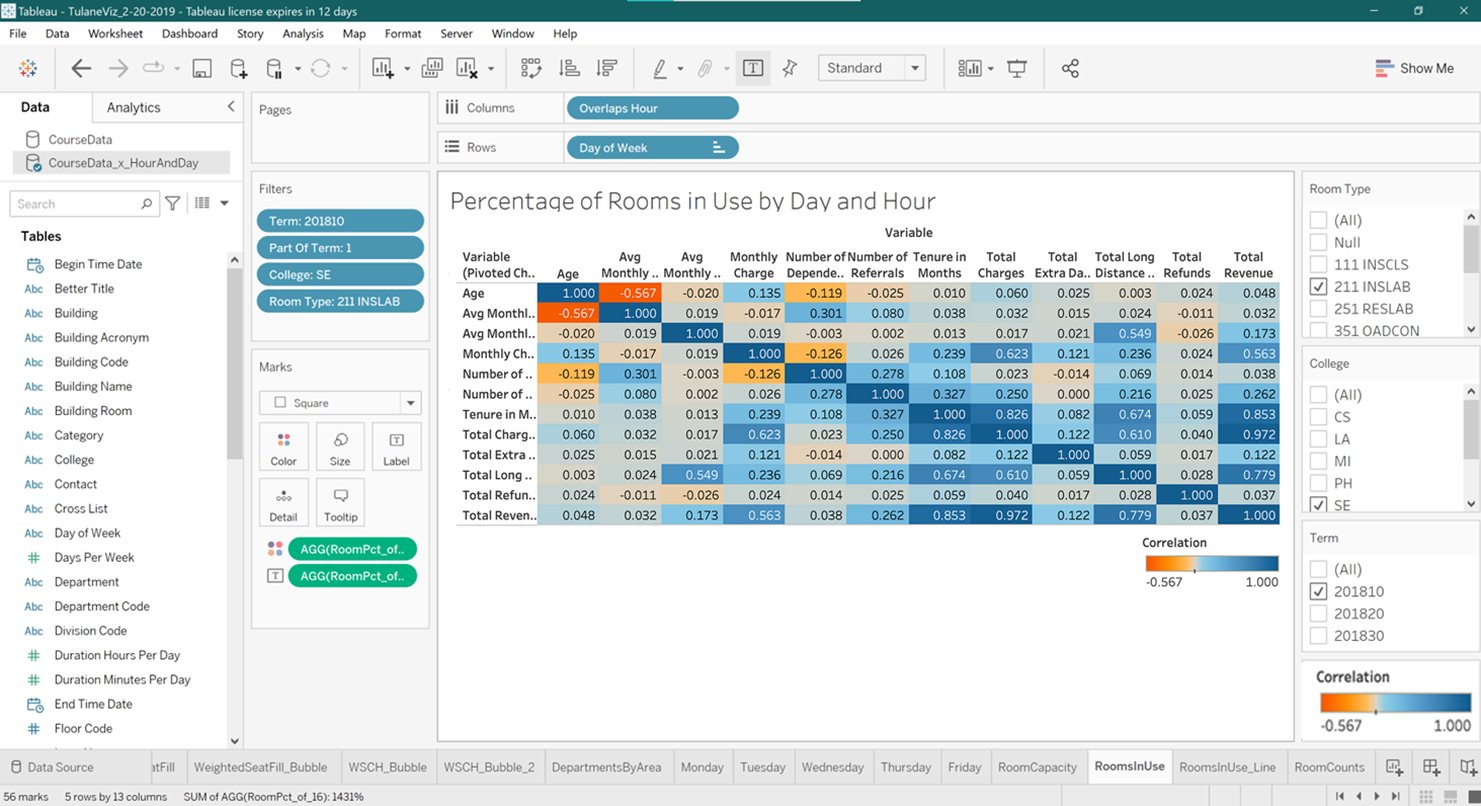Viewport: 1481px width, 806px height.
Task: Open the Size mark card
Action: [x=340, y=448]
